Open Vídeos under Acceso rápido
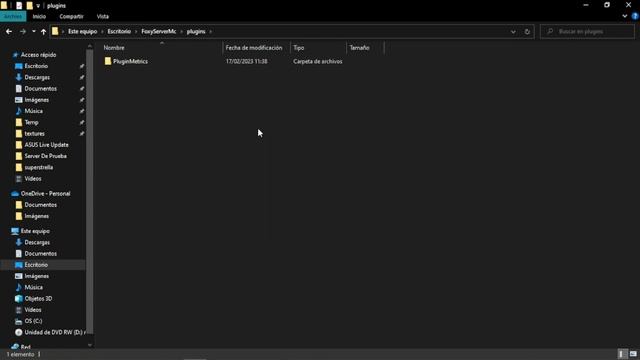640x360 pixels. point(33,179)
